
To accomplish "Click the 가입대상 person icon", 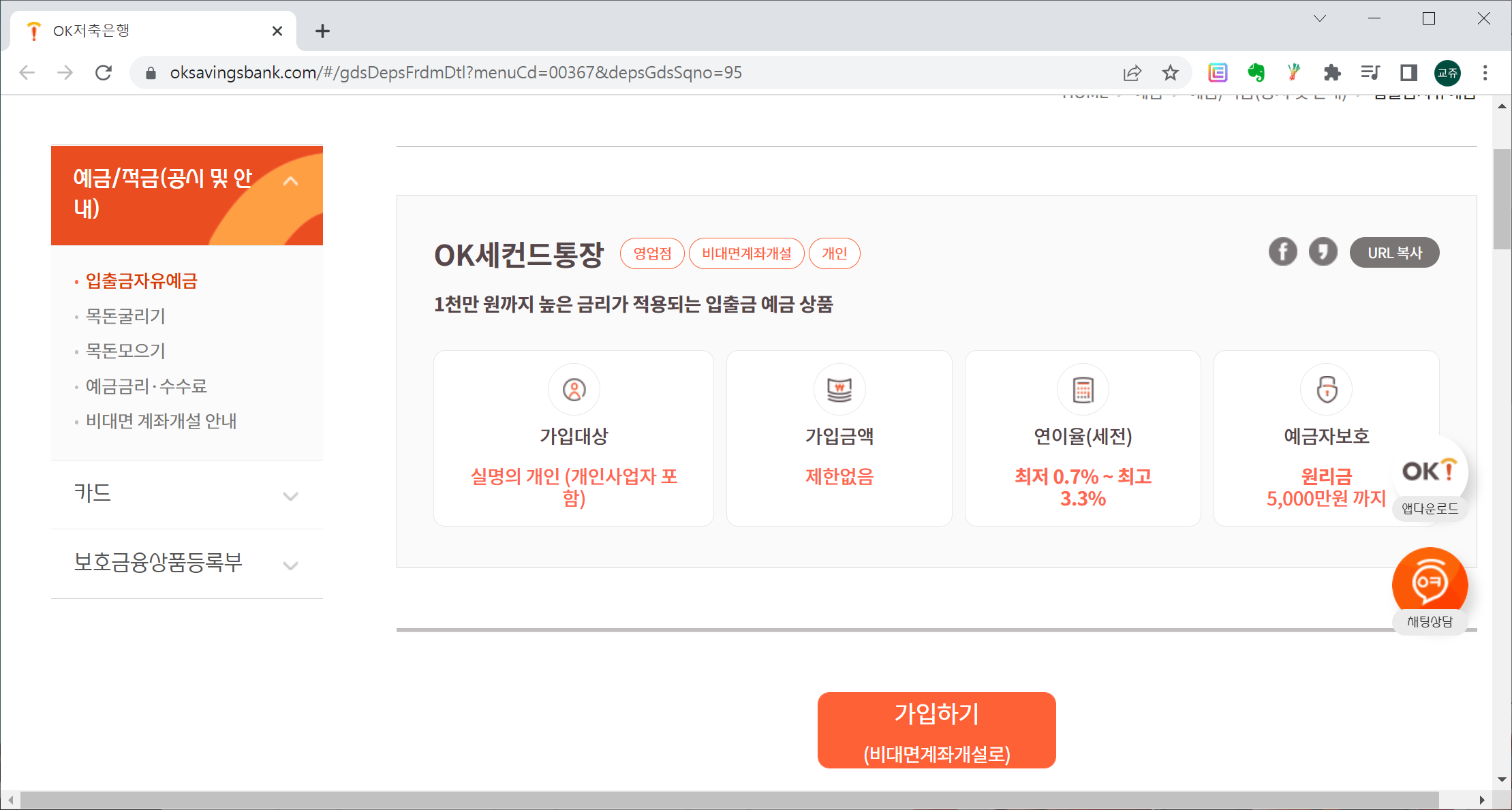I will [x=574, y=390].
